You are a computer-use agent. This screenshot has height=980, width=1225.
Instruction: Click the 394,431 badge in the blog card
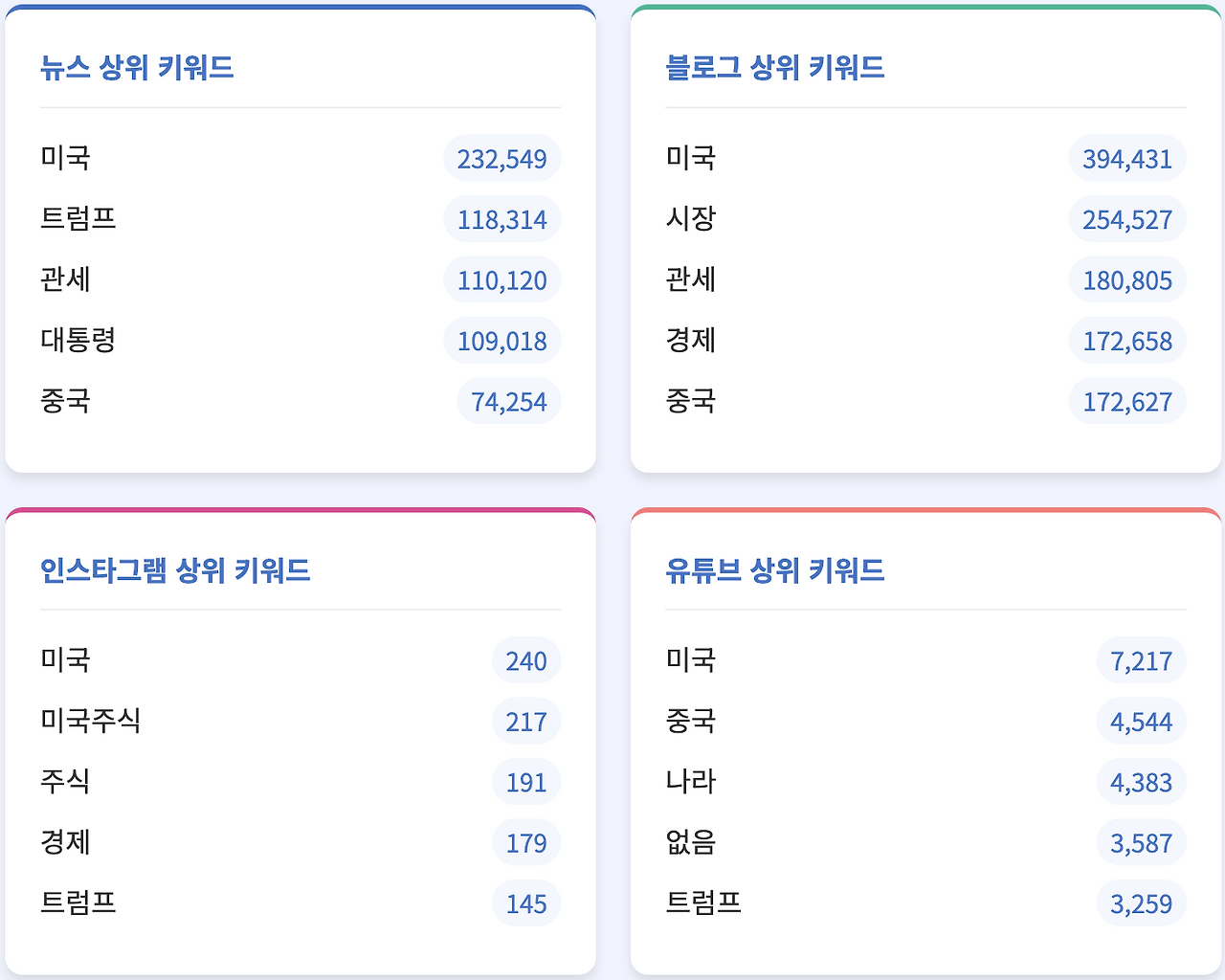click(x=1126, y=158)
